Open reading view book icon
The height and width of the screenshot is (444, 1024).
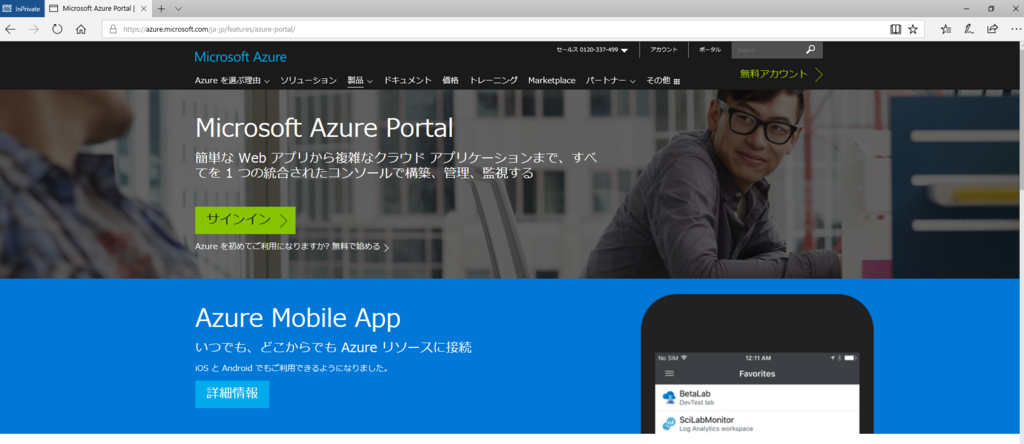[x=895, y=29]
